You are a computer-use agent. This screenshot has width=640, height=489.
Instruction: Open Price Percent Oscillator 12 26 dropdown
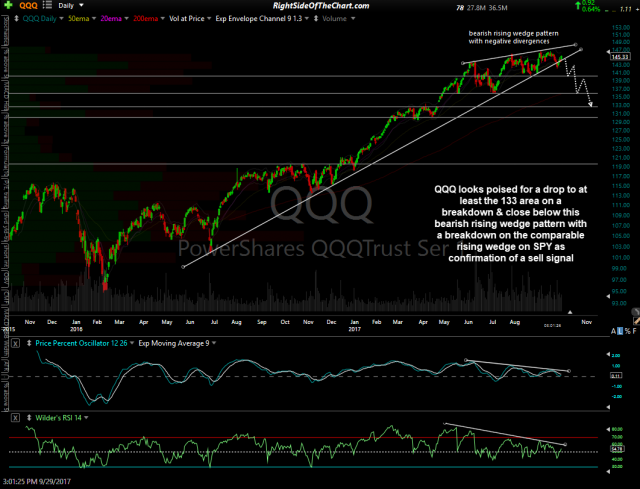pos(131,343)
